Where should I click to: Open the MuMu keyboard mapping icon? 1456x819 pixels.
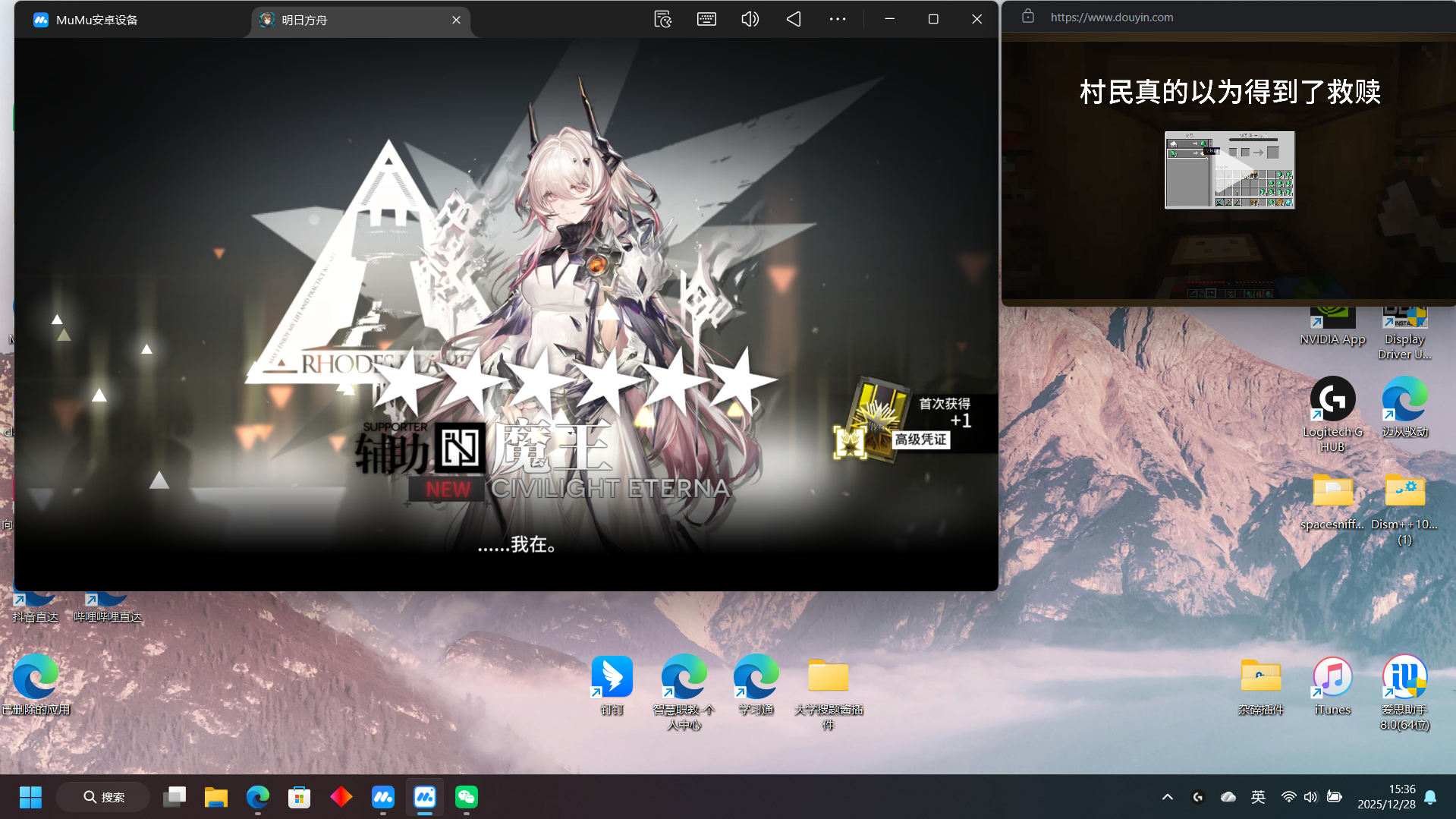[x=706, y=19]
